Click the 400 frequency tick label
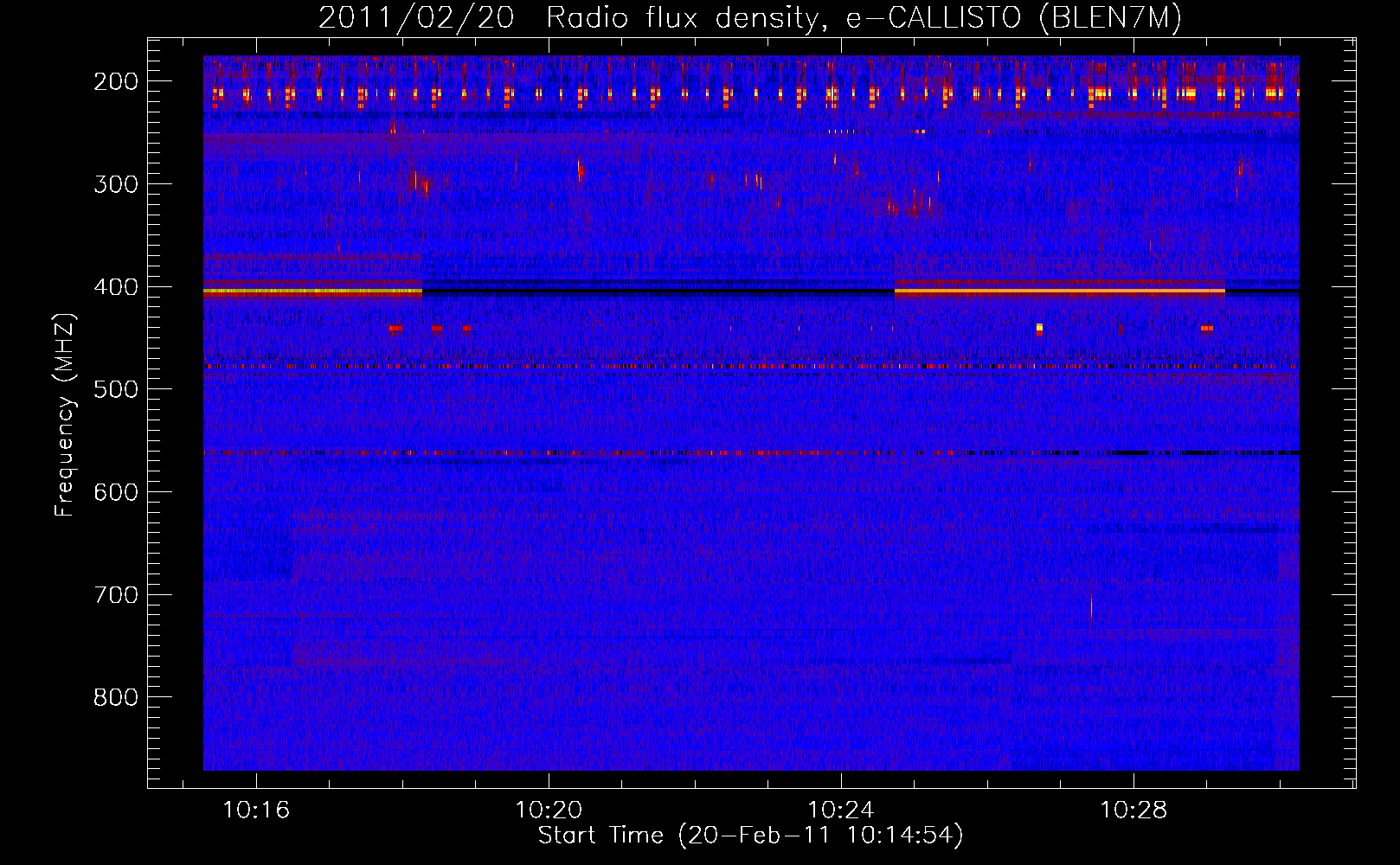Image resolution: width=1400 pixels, height=865 pixels. point(116,287)
